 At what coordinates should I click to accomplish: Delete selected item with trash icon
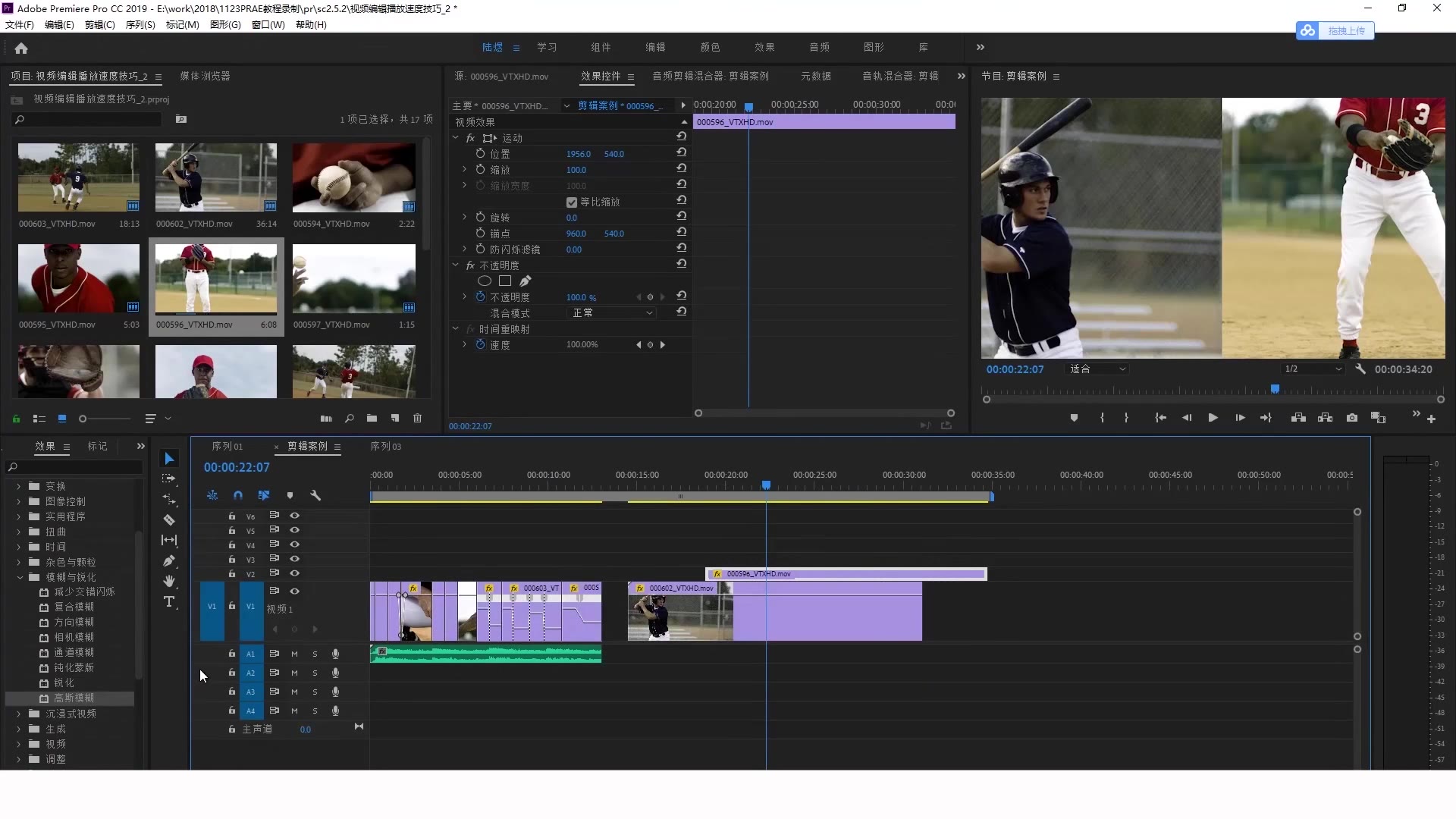417,418
